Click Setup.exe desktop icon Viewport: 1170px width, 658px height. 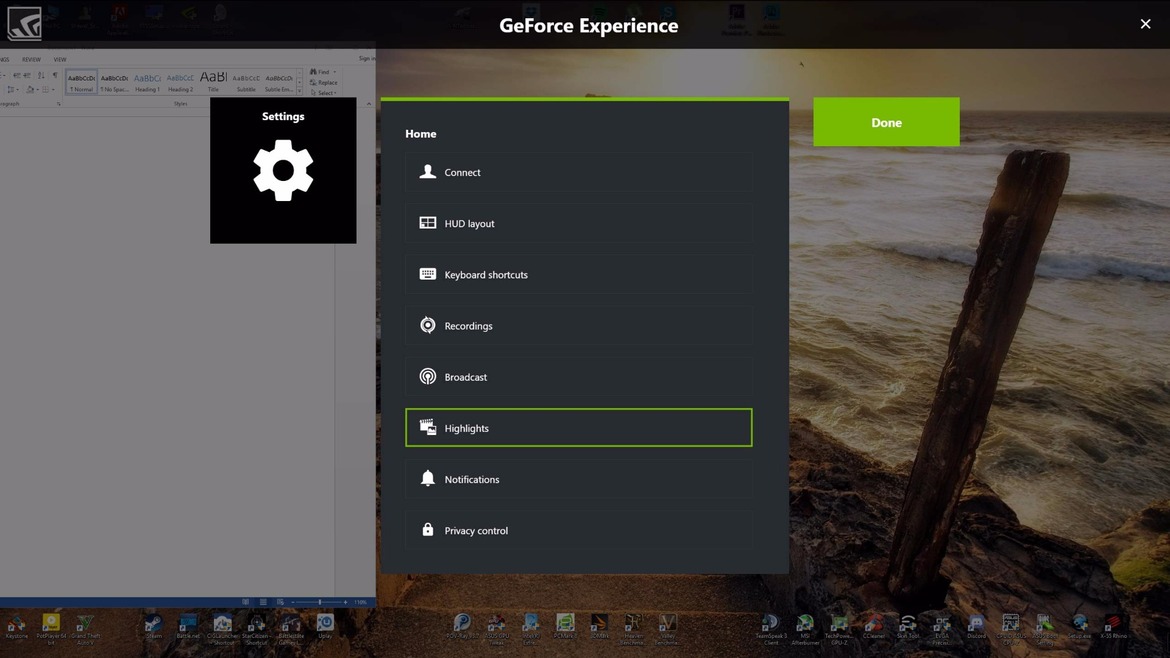(x=1079, y=626)
